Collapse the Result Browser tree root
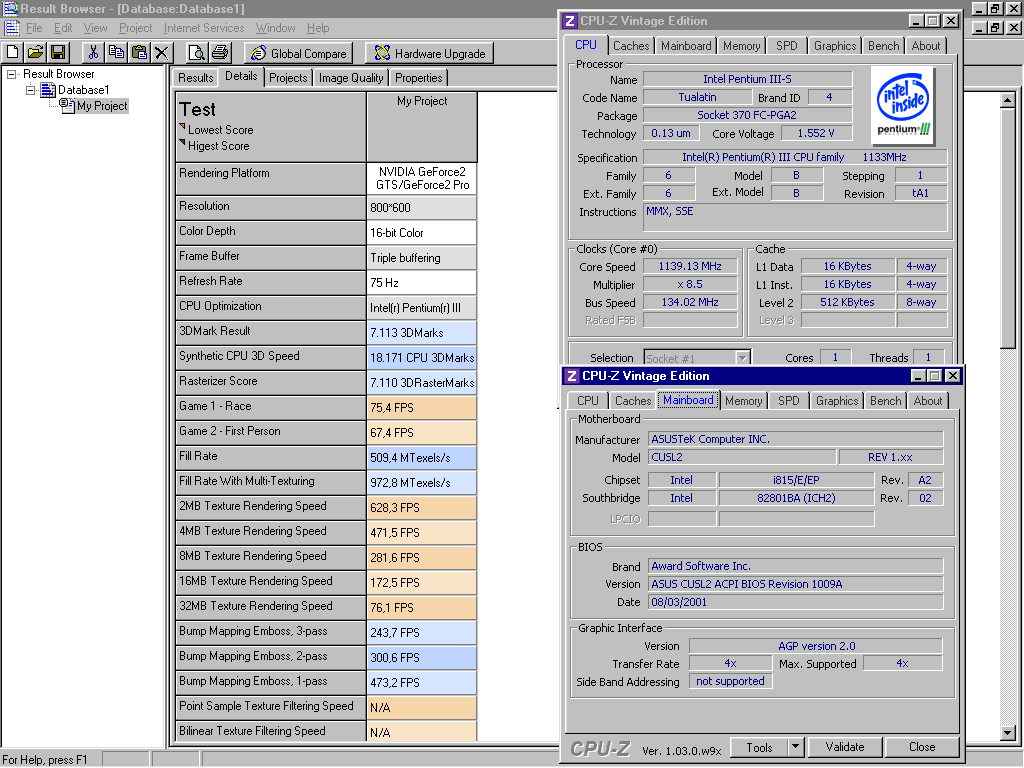The height and width of the screenshot is (768, 1024). (12, 74)
